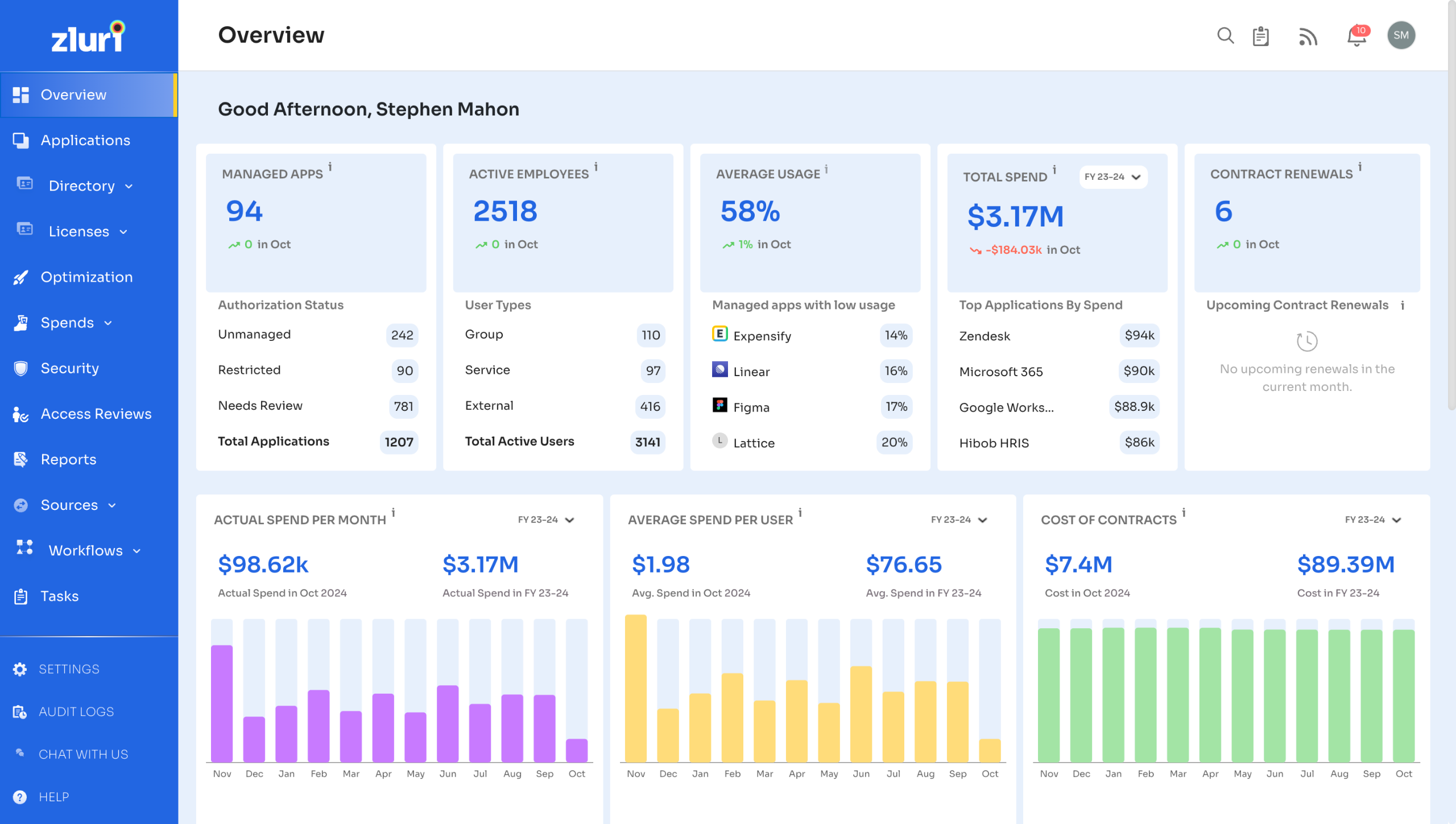Click the Managed Apps info icon
1456x824 pixels.
coord(330,167)
